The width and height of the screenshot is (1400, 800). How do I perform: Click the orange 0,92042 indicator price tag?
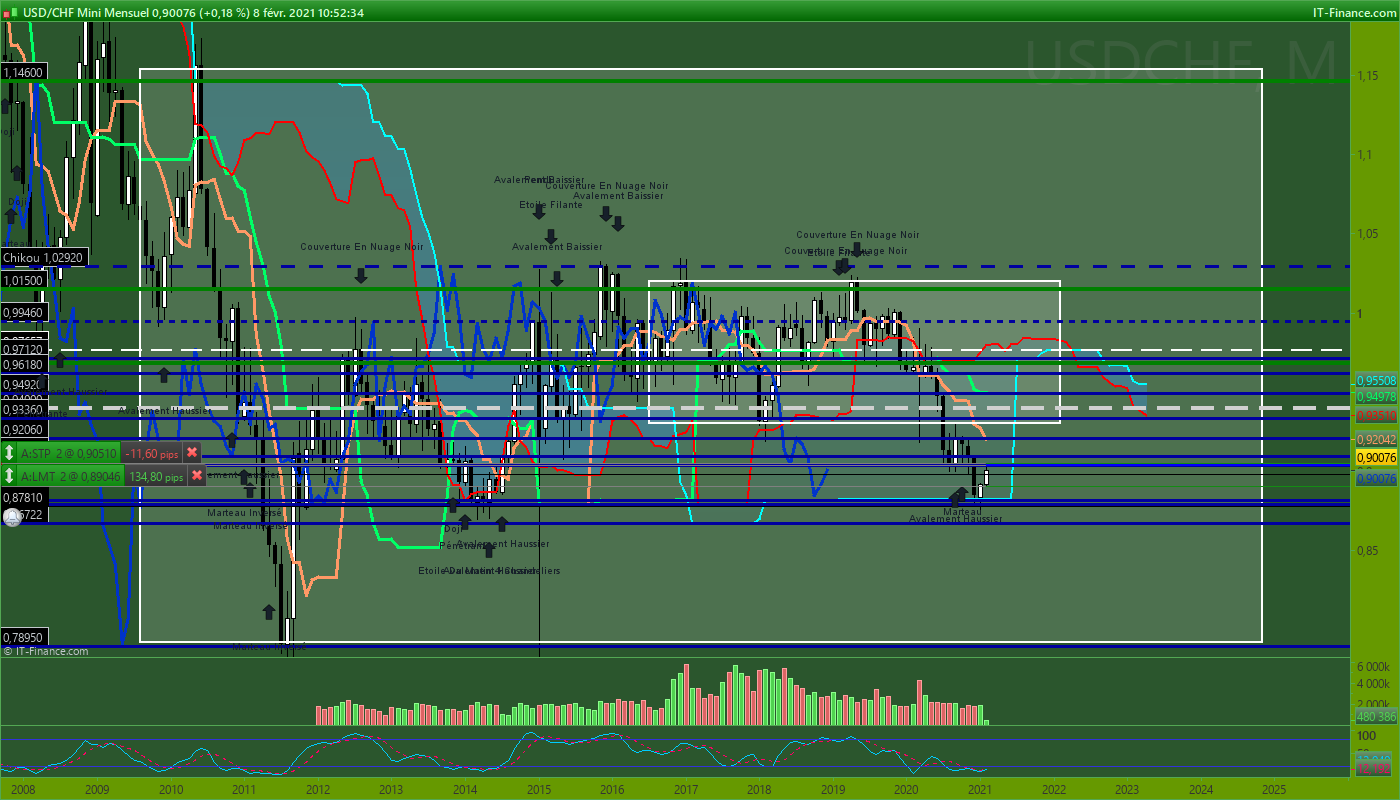(x=1376, y=439)
